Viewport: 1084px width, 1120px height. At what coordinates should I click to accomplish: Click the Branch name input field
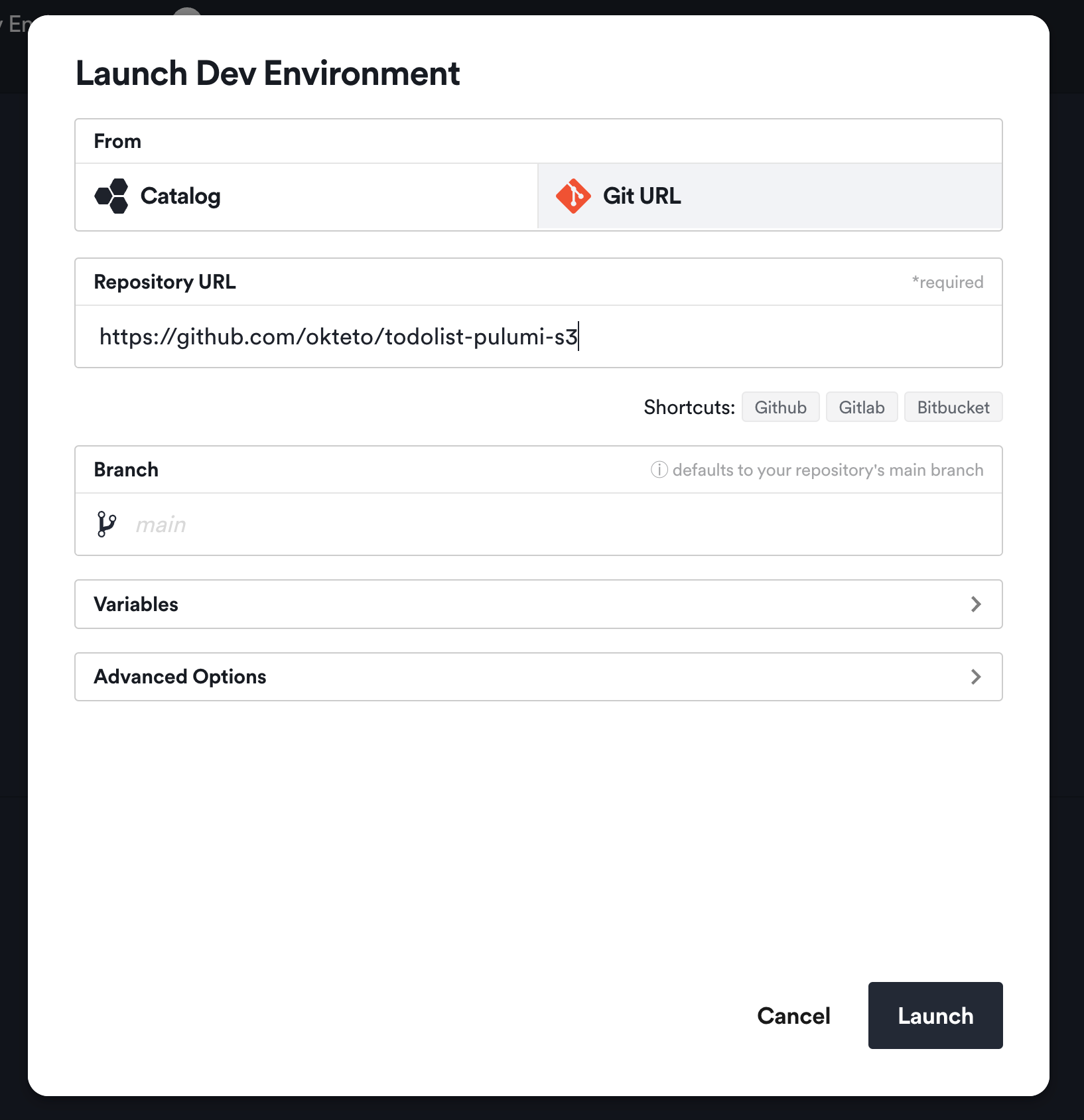pos(539,524)
